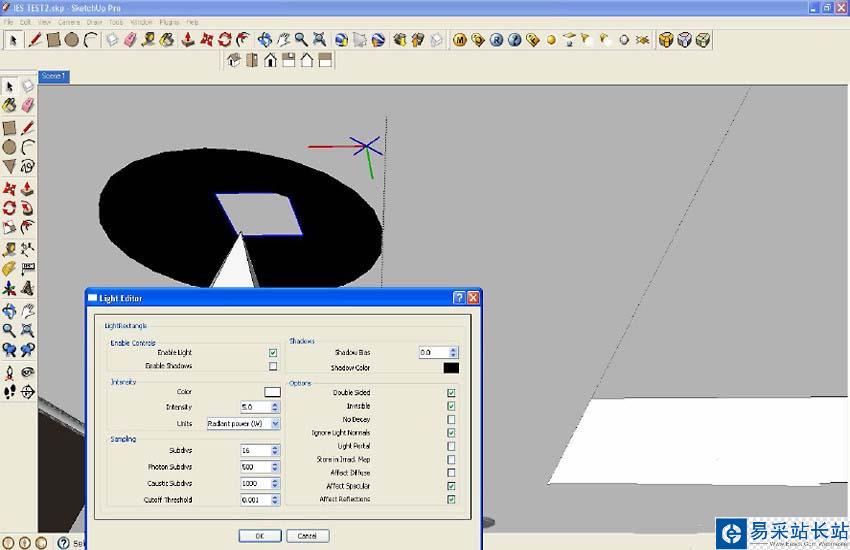Toggle the Enable Shadows checkbox

point(273,366)
